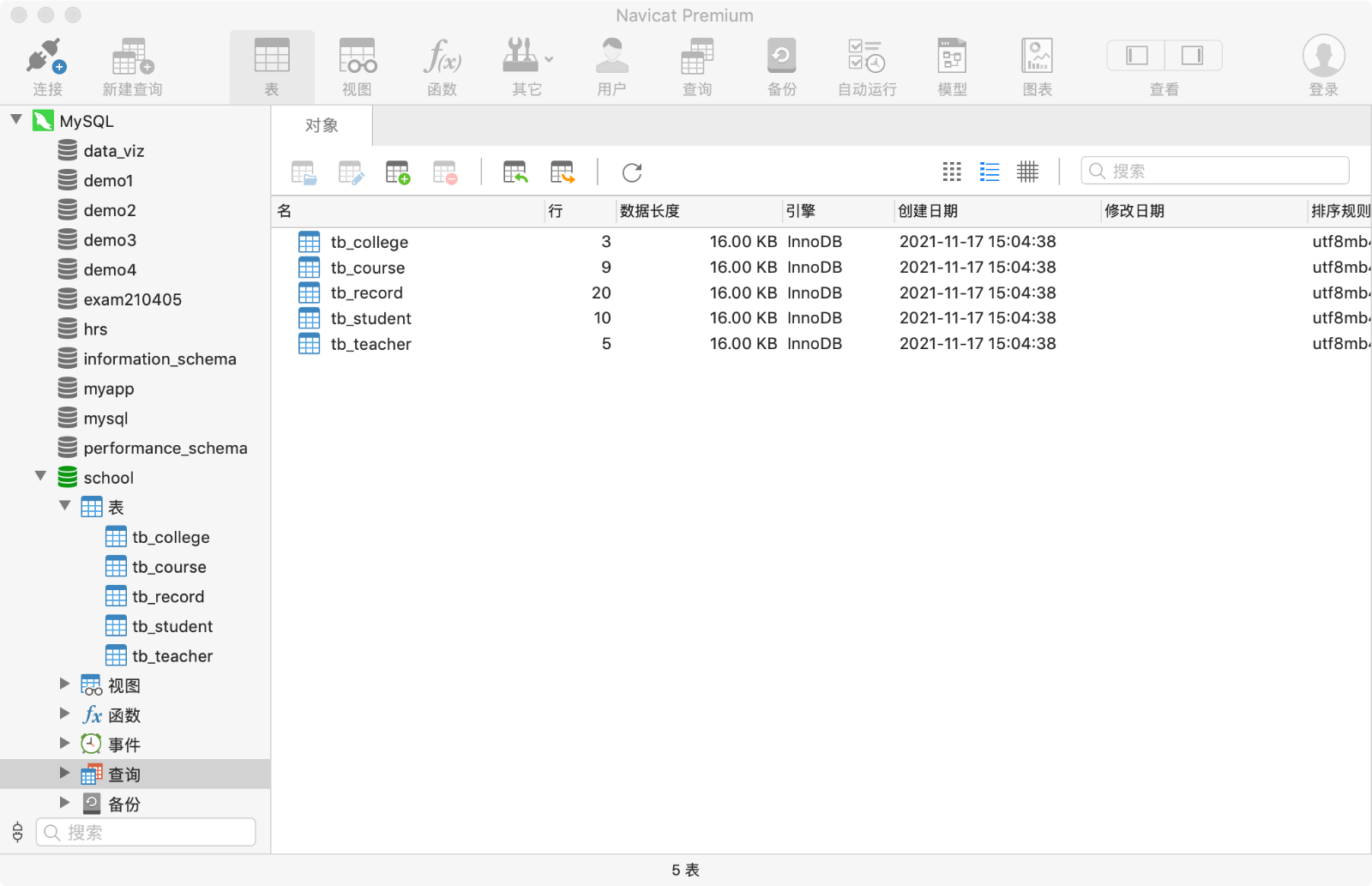The width and height of the screenshot is (1372, 886).
Task: Collapse the school database tree node
Action: (x=40, y=476)
